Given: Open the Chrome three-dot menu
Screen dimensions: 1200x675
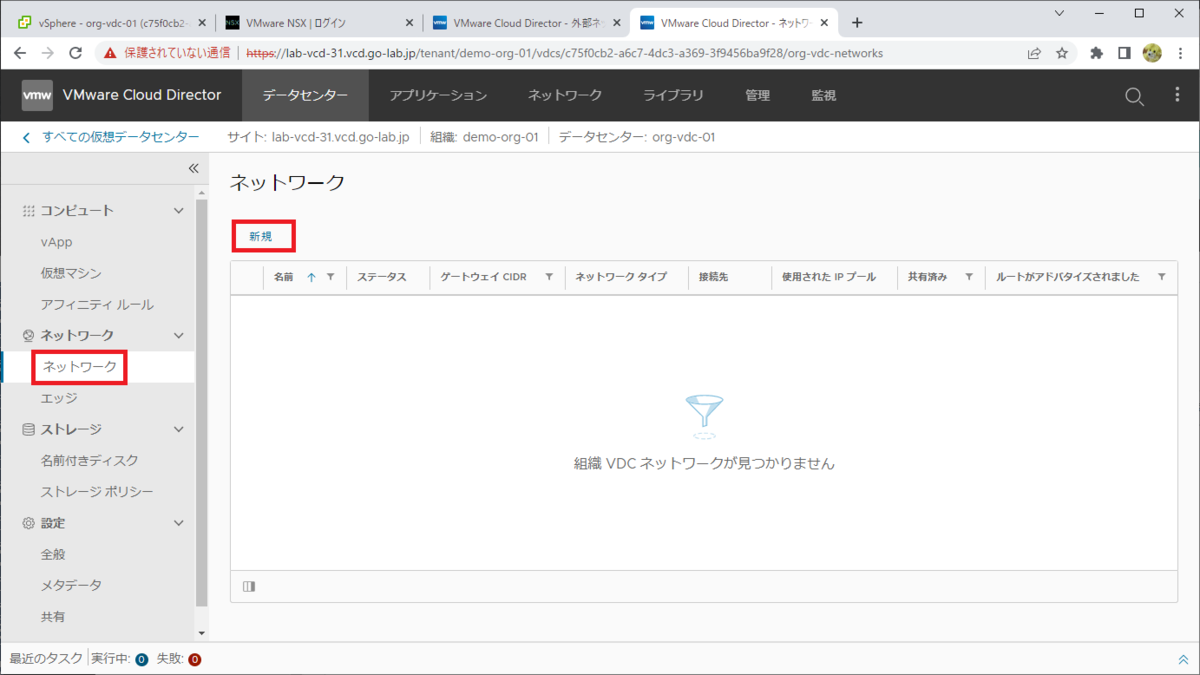Looking at the screenshot, I should point(1180,53).
